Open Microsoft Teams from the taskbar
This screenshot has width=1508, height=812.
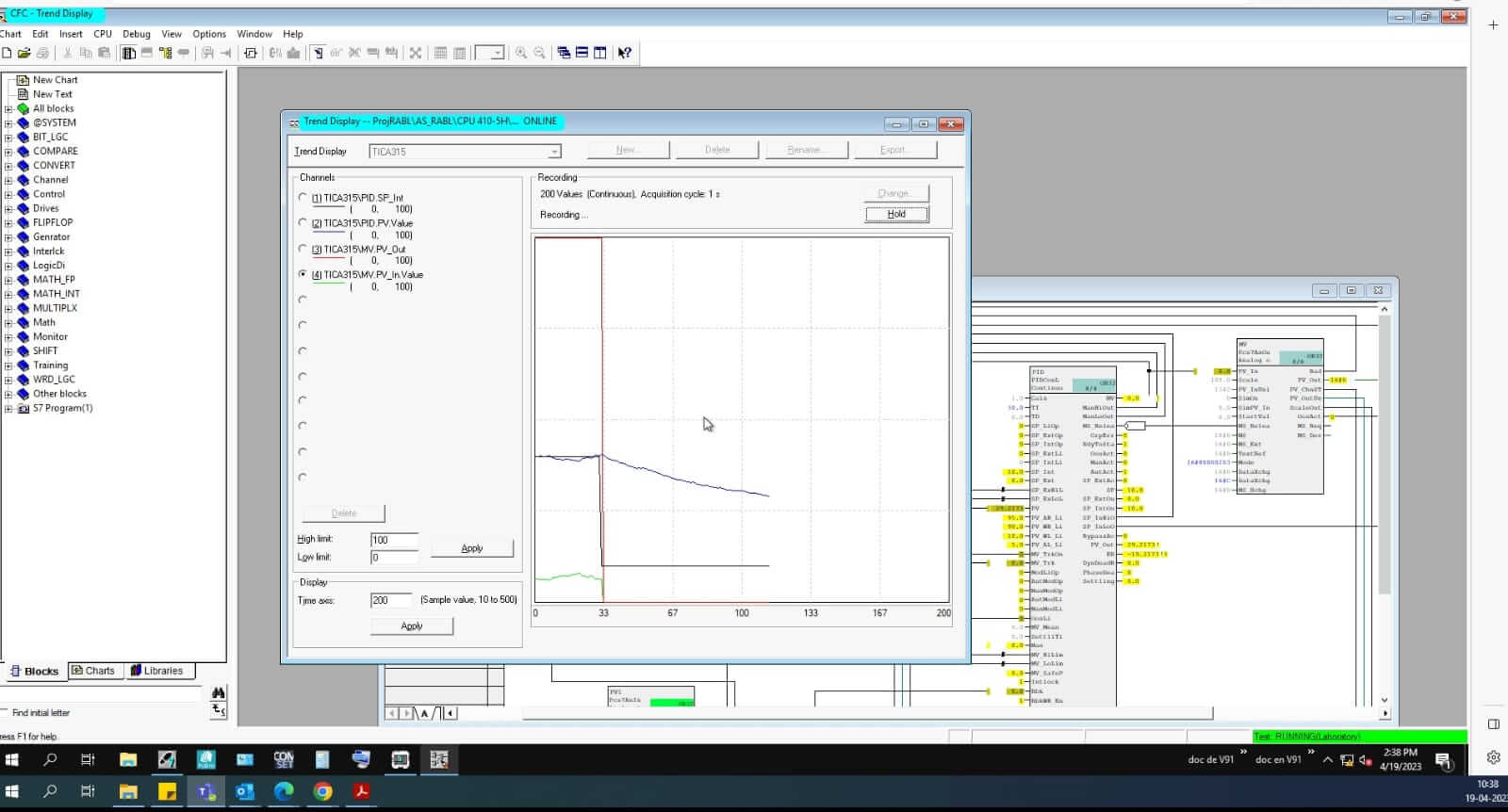[x=205, y=791]
